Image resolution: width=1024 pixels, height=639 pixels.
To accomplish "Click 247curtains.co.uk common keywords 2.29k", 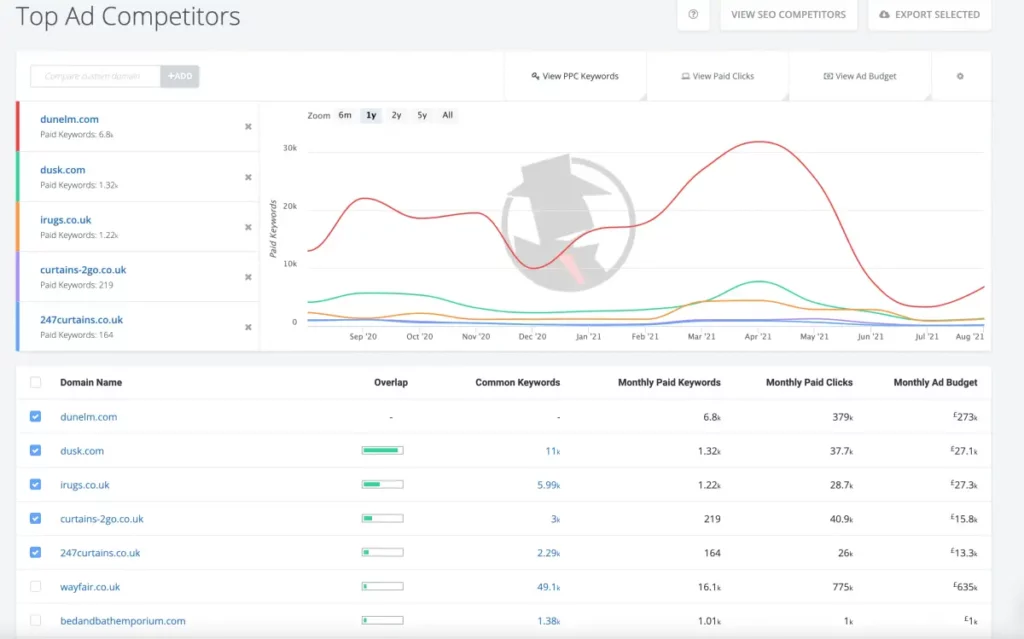I will point(549,553).
